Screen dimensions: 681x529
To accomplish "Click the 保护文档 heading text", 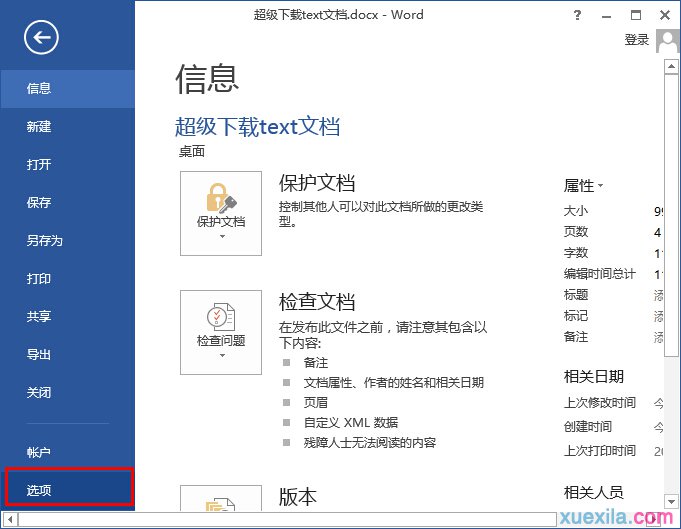I will click(317, 183).
